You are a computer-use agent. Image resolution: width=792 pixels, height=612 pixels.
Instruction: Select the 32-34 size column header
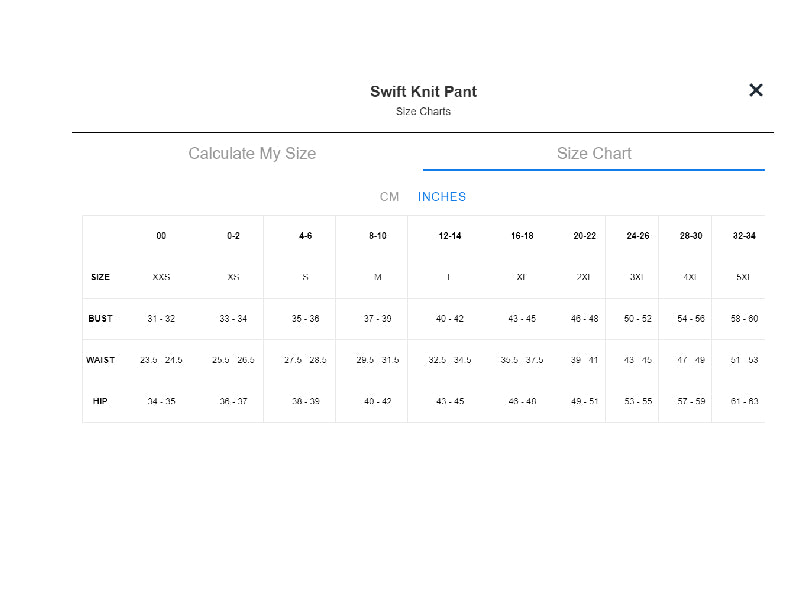745,236
